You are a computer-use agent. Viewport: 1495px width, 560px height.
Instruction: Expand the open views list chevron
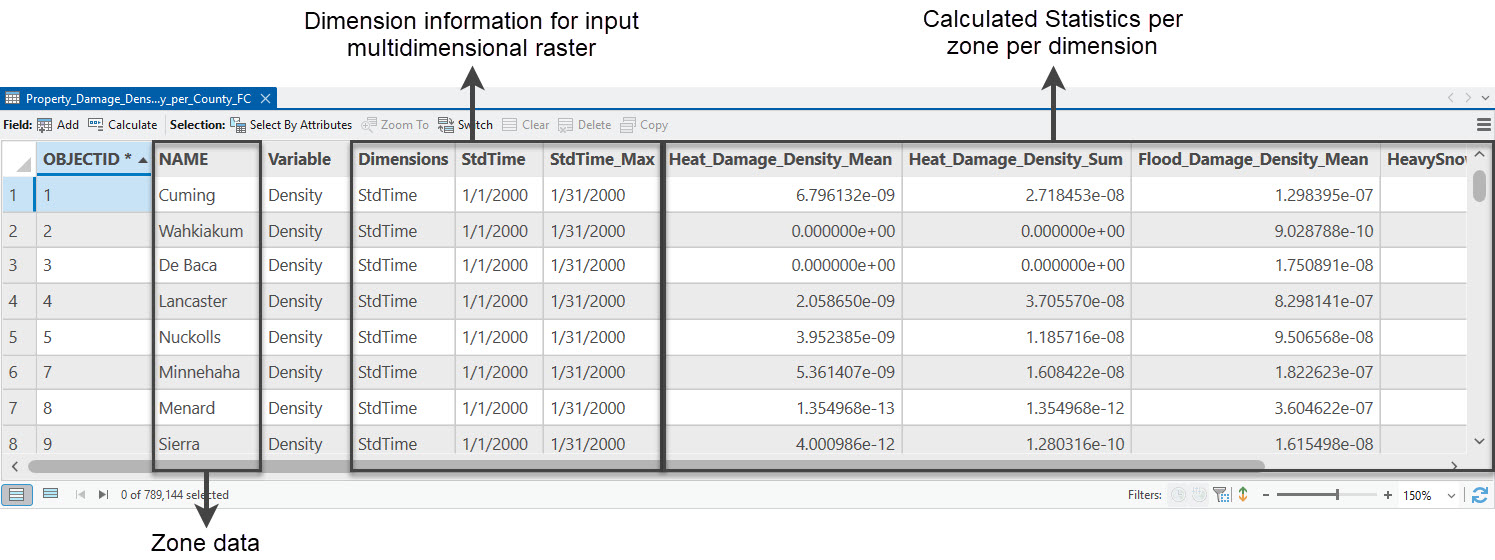pos(1484,98)
